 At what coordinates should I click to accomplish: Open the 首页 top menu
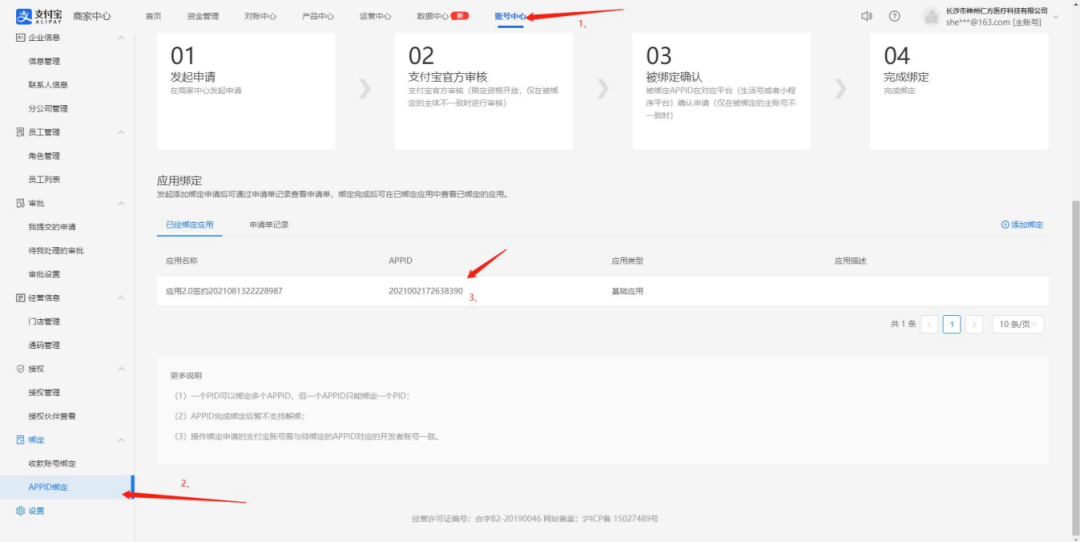(x=154, y=16)
